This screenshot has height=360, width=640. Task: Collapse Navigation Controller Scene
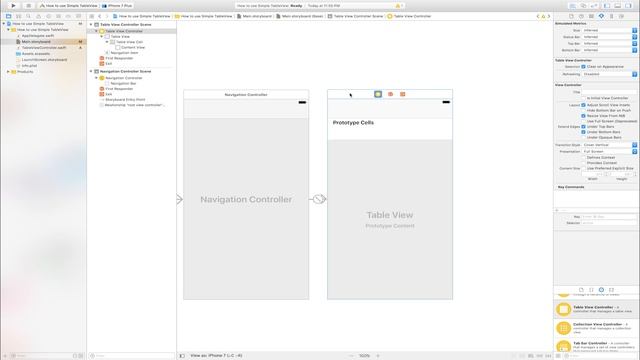pos(91,71)
